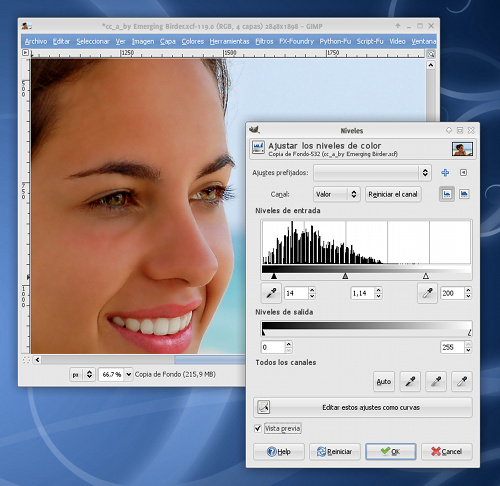The height and width of the screenshot is (486, 500).
Task: Increase the gamma value 1,14
Action: (378, 290)
